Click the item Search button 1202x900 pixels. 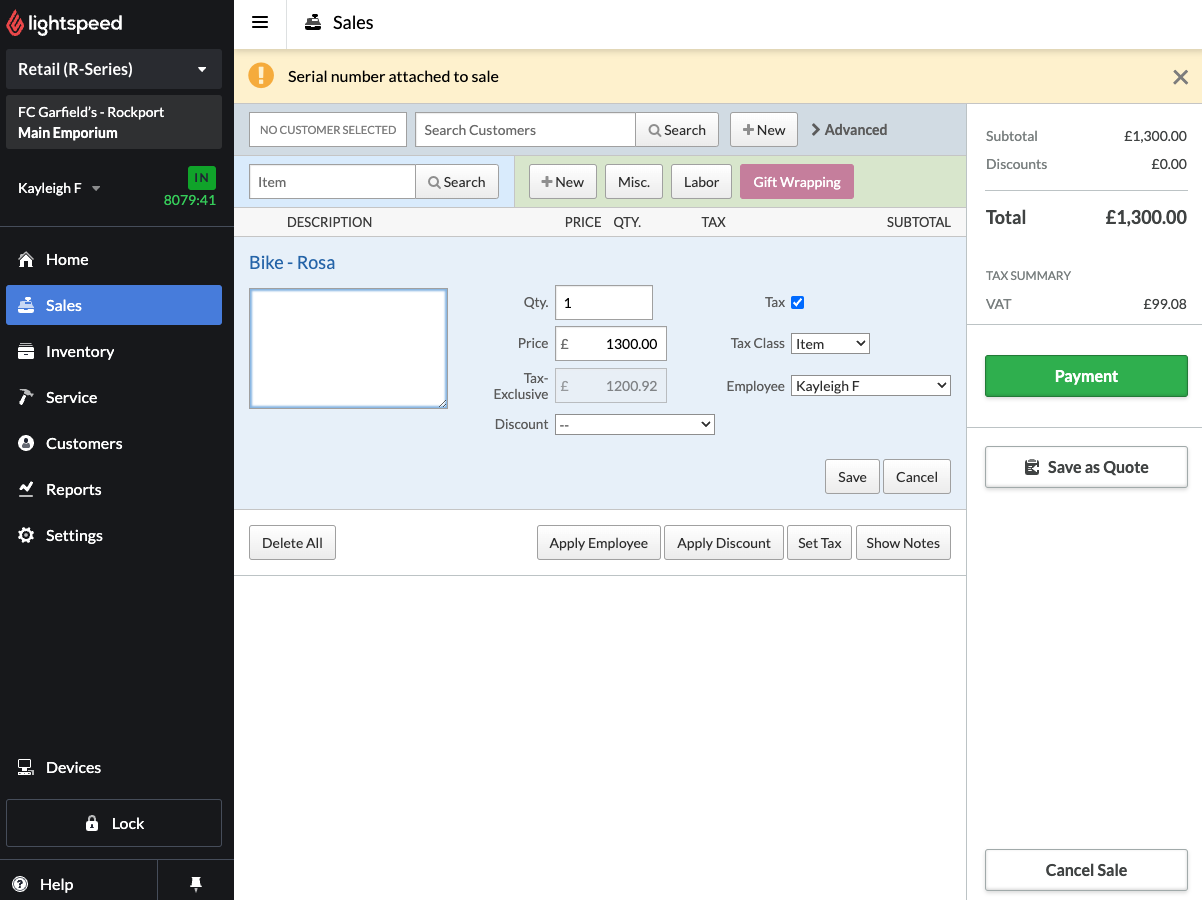pos(457,182)
